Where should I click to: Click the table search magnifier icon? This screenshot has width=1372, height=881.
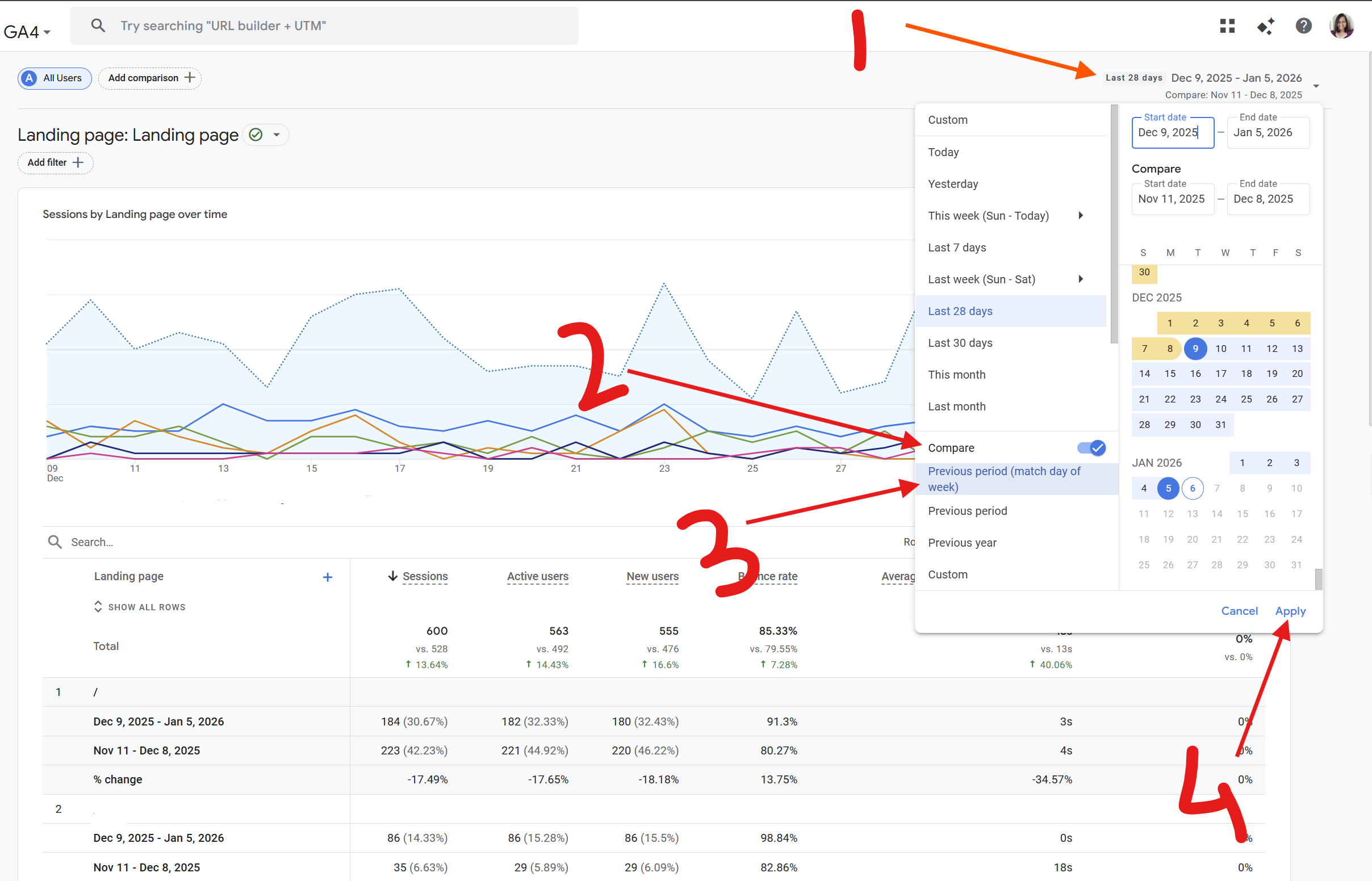click(55, 542)
